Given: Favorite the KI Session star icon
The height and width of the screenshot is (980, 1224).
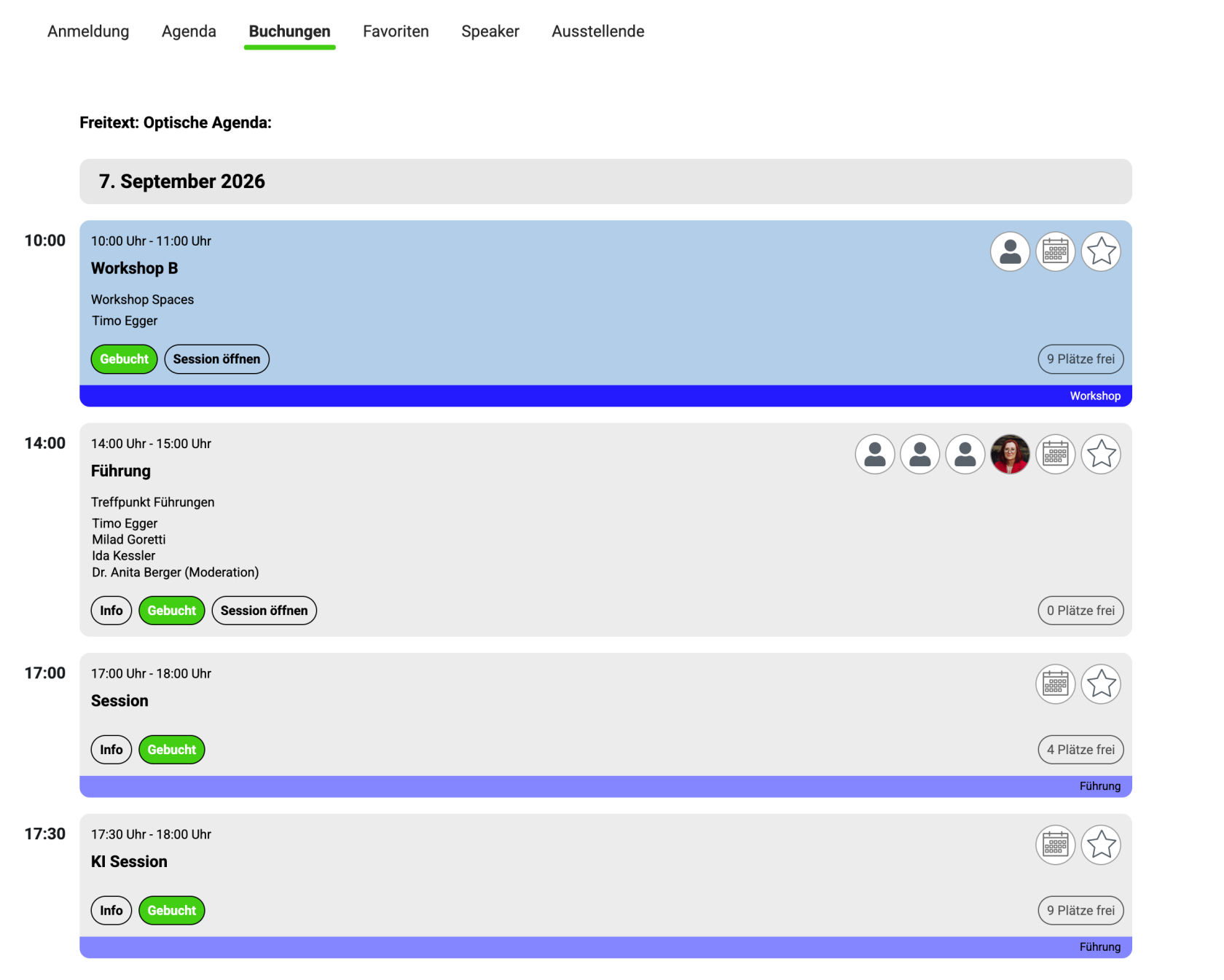Looking at the screenshot, I should [1100, 845].
